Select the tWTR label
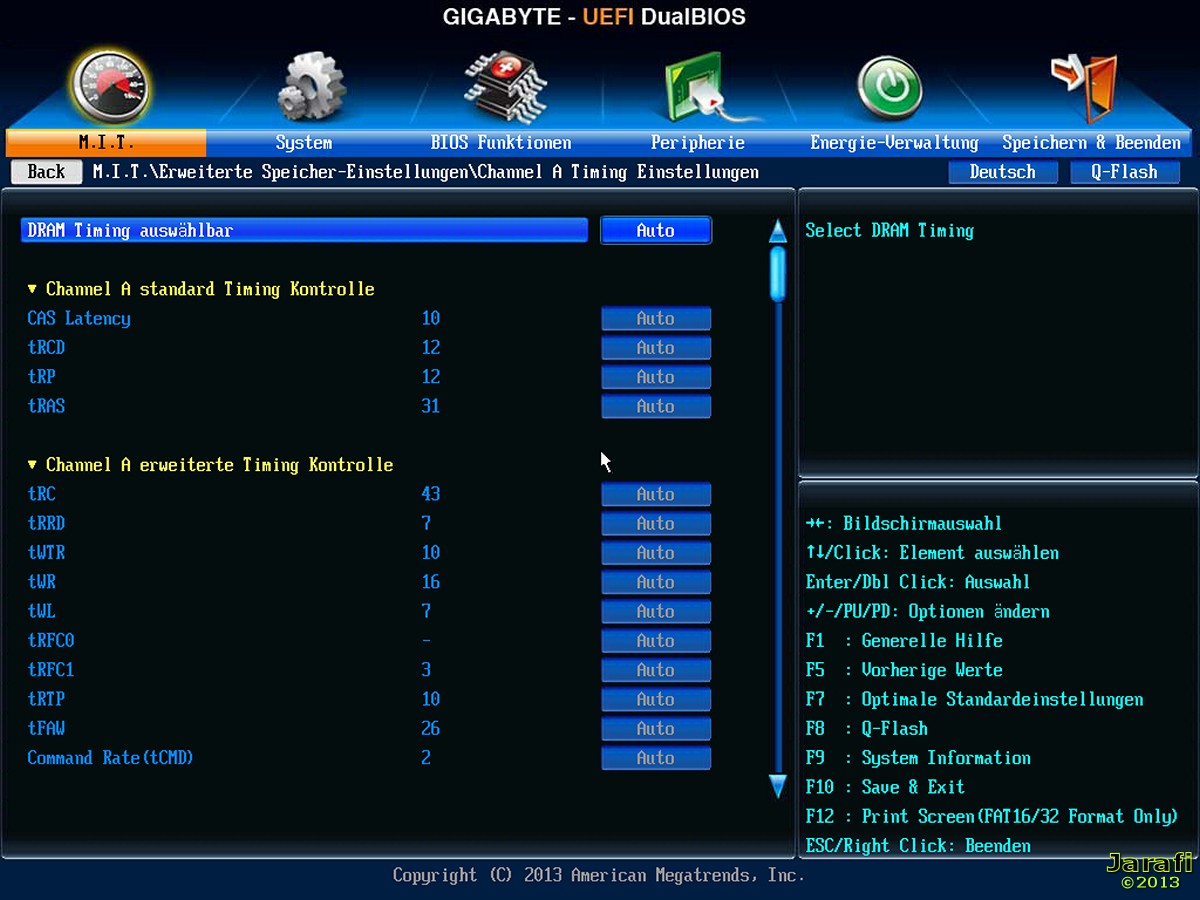Screen dimensions: 1200x900 tap(46, 552)
